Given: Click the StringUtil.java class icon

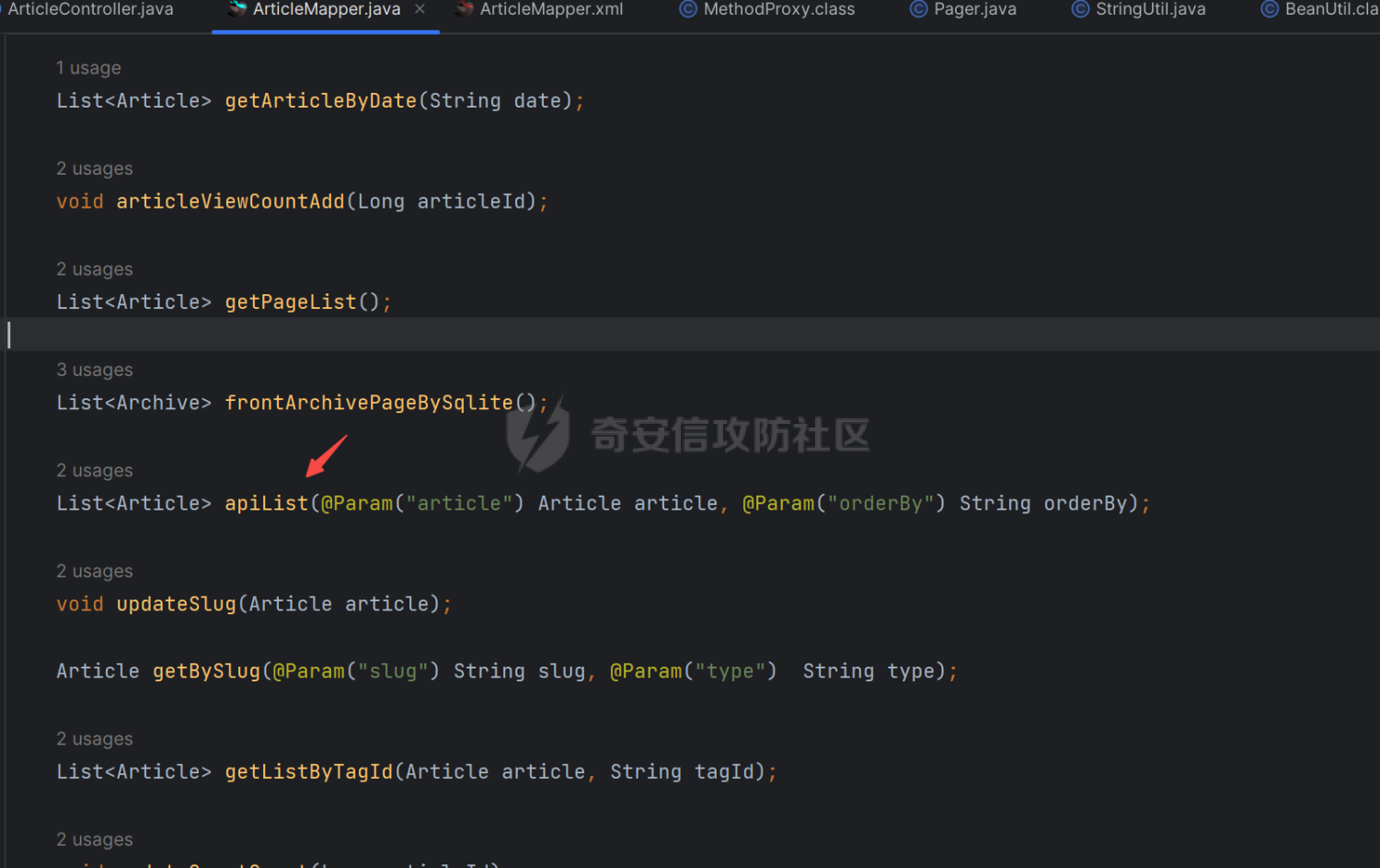Looking at the screenshot, I should tap(1080, 9).
